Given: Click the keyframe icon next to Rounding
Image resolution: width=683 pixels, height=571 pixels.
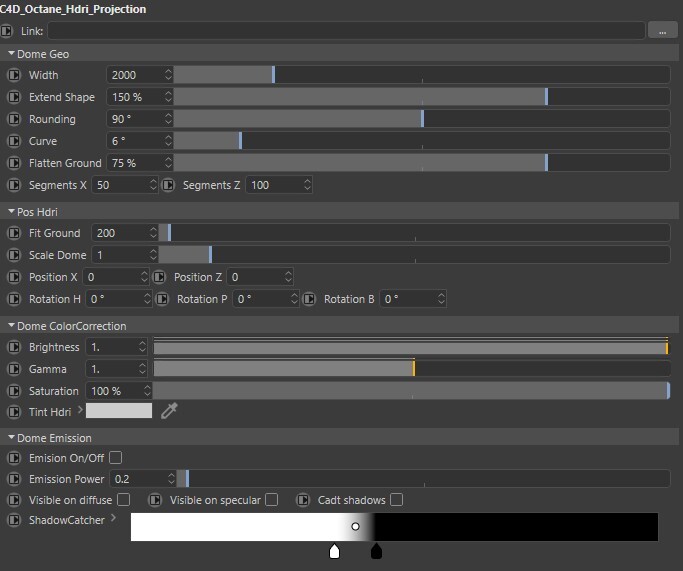Looking at the screenshot, I should click(x=14, y=119).
